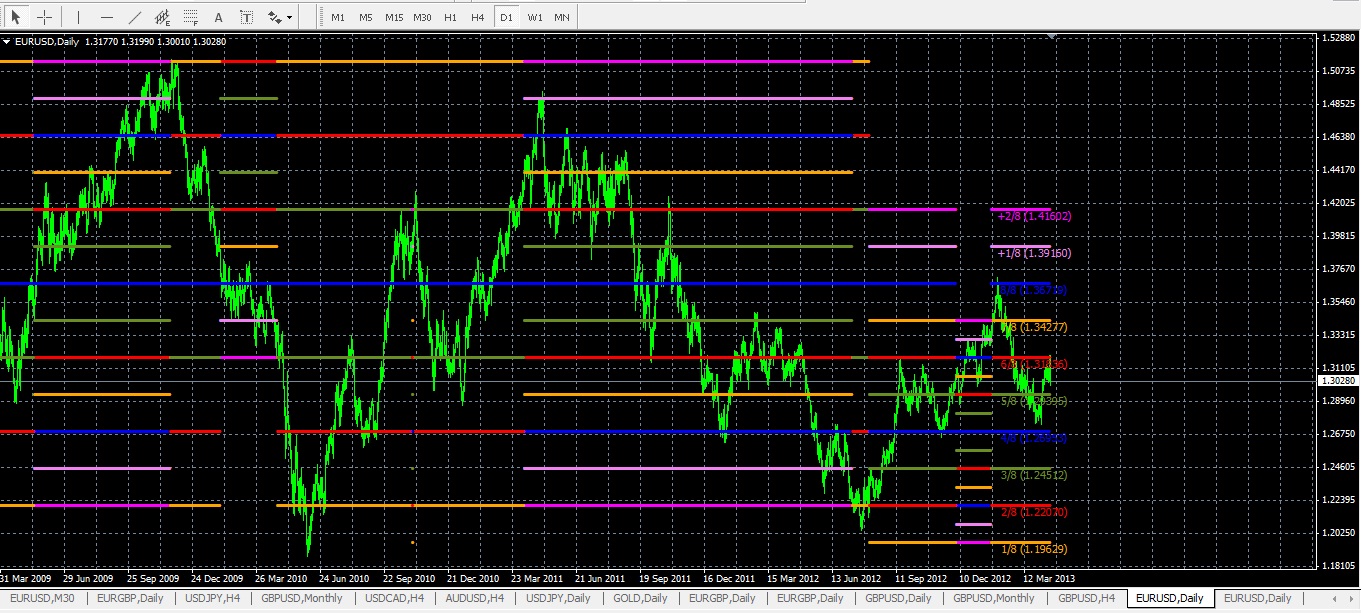This screenshot has height=613, width=1361.
Task: Switch chart to H4 timeframe
Action: 478,17
